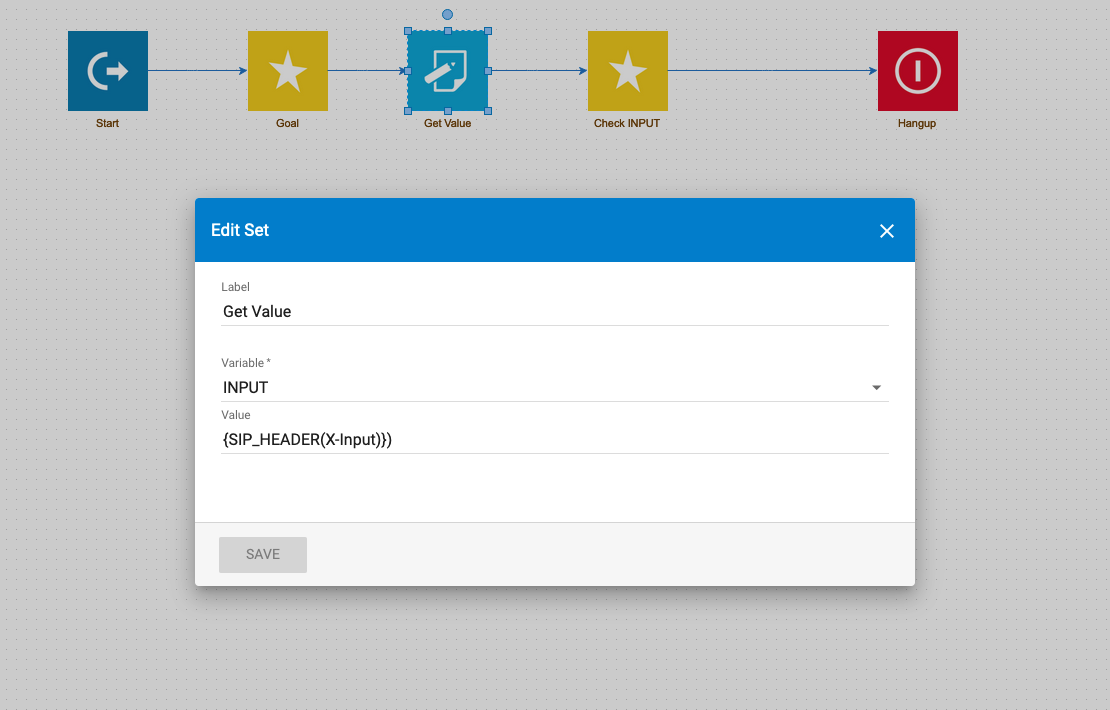Select the red Hangup node icon
Screen dimensions: 1110x710
point(917,71)
